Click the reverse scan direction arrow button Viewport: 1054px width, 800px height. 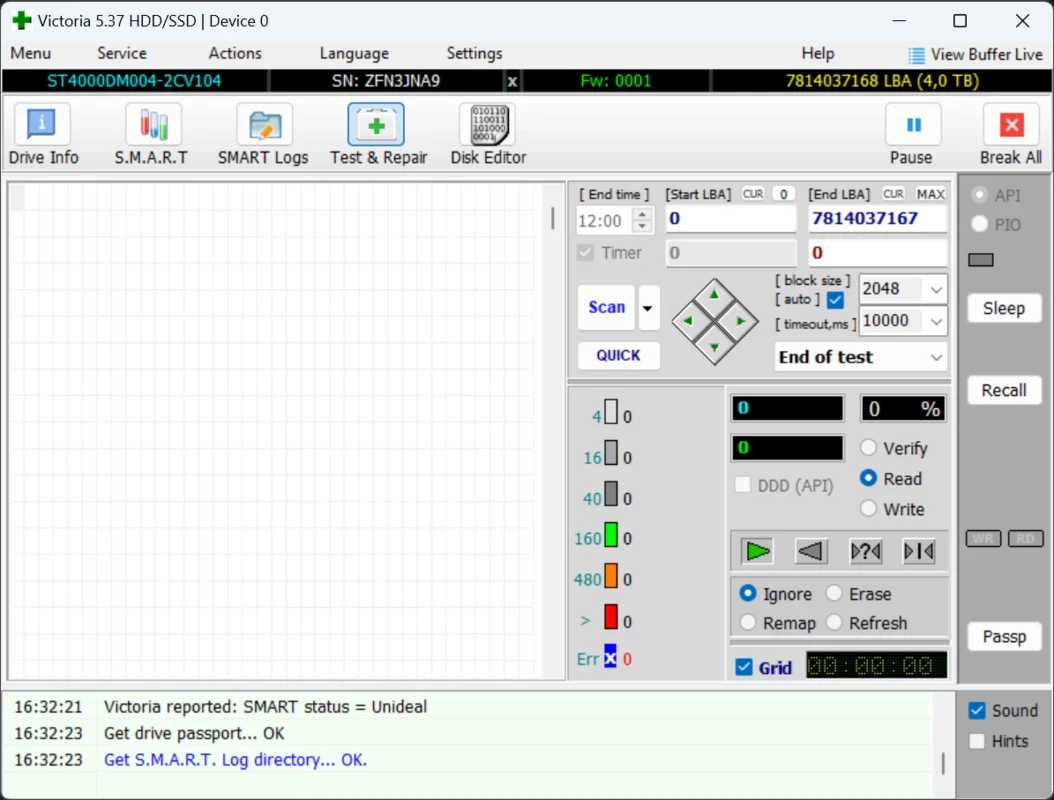811,551
